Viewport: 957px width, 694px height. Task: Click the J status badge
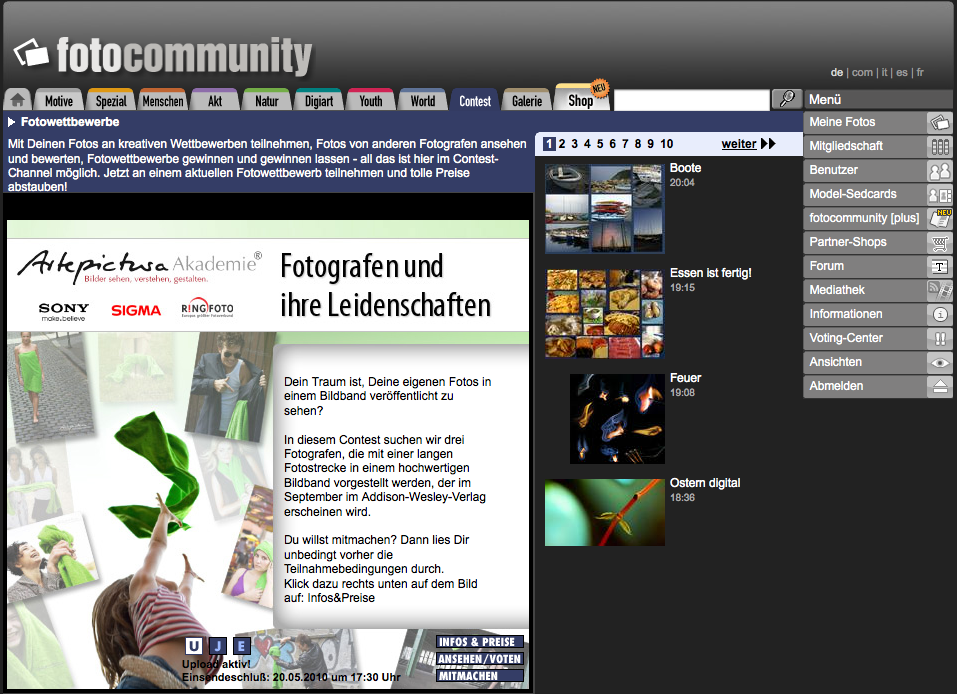pos(218,646)
